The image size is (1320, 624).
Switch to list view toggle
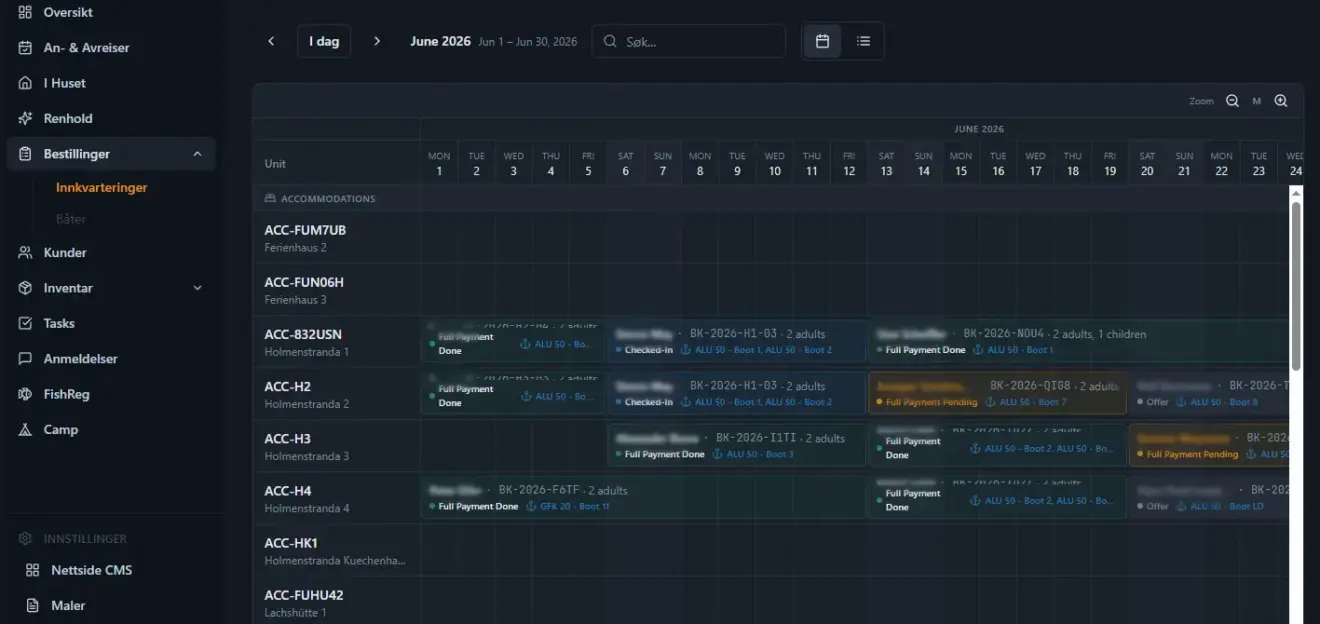863,41
